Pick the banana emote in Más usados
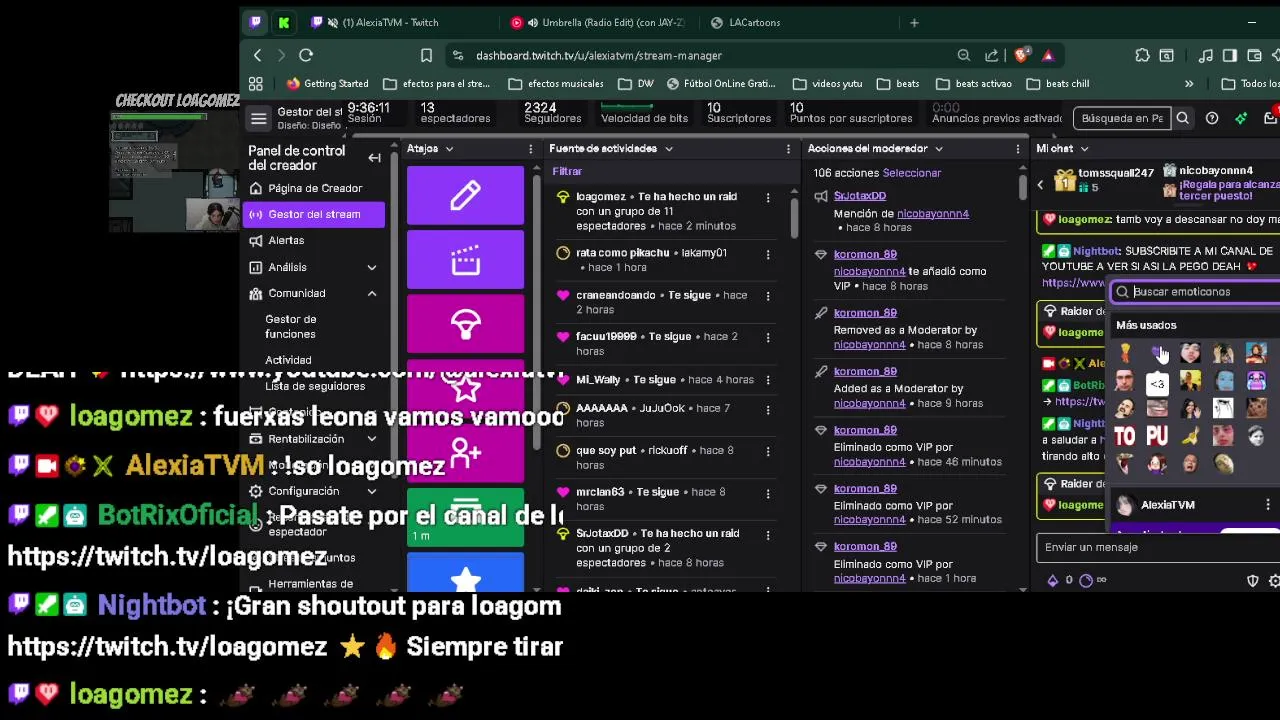 click(x=1190, y=436)
